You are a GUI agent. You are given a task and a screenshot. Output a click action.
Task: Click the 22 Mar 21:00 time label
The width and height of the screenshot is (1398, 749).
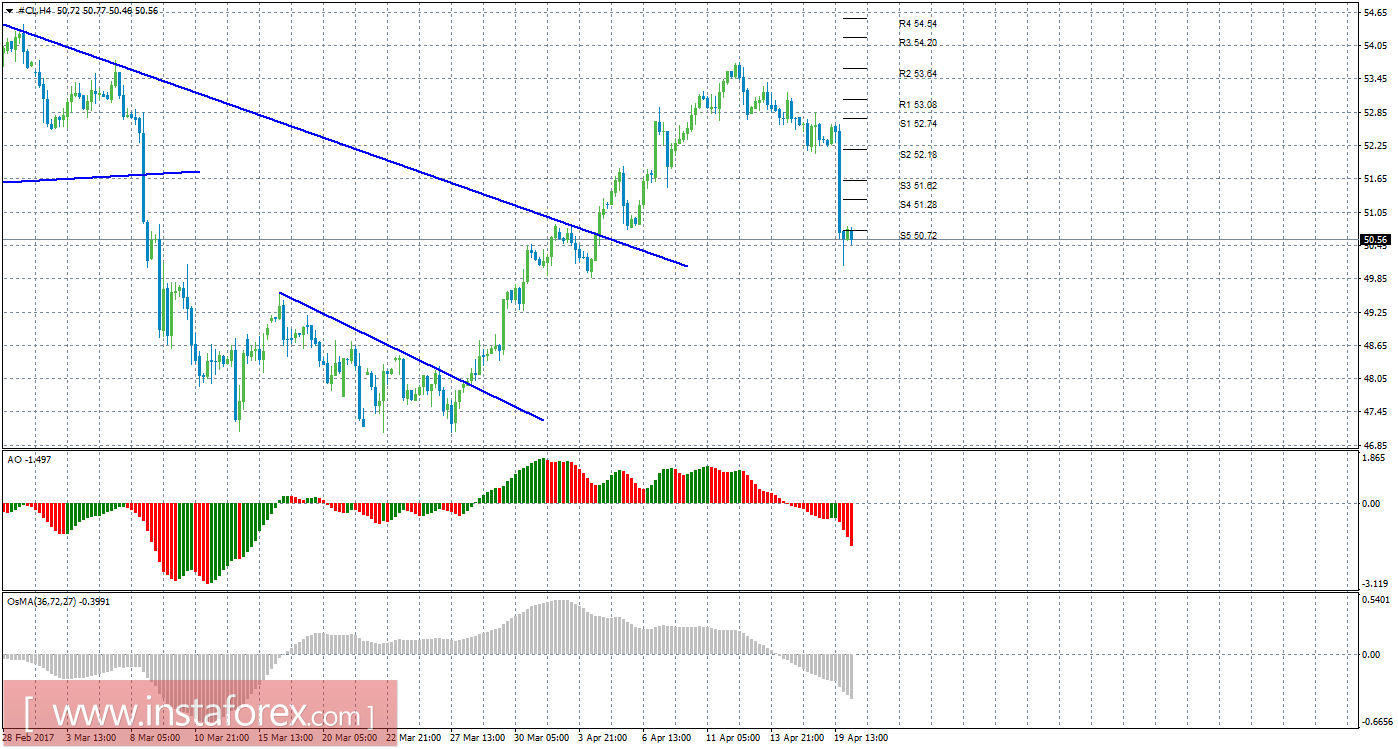[x=412, y=738]
